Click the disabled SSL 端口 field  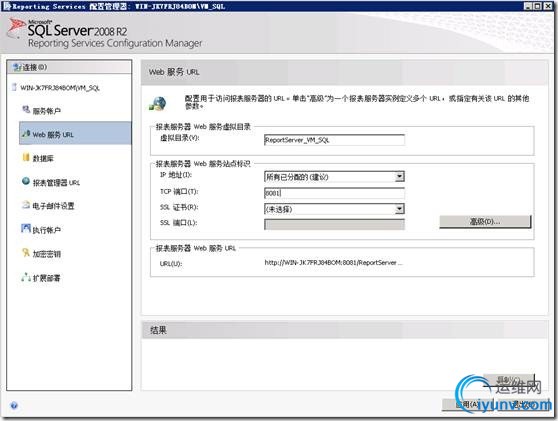pyautogui.click(x=334, y=224)
